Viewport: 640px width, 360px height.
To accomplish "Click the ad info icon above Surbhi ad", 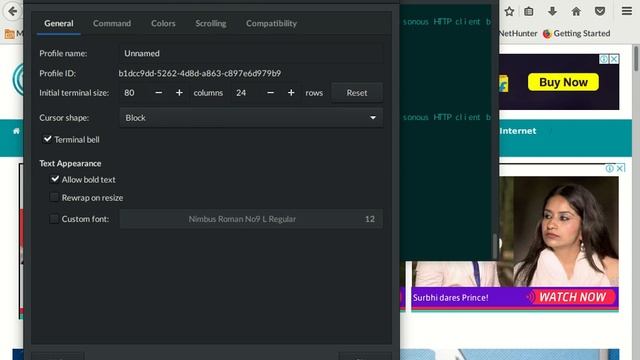I will (x=610, y=168).
